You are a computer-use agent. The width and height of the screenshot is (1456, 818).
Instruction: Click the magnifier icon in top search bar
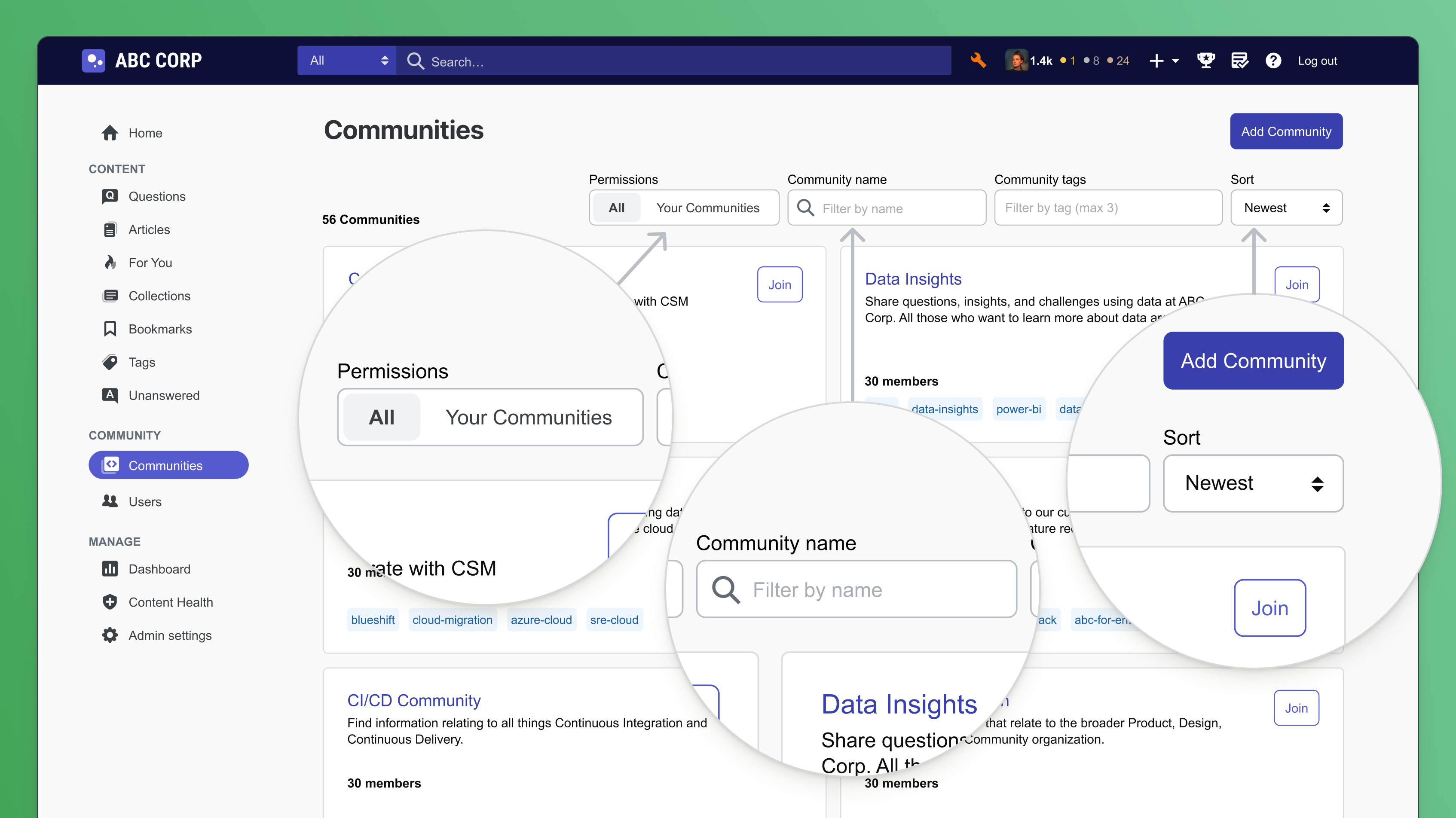click(x=416, y=61)
